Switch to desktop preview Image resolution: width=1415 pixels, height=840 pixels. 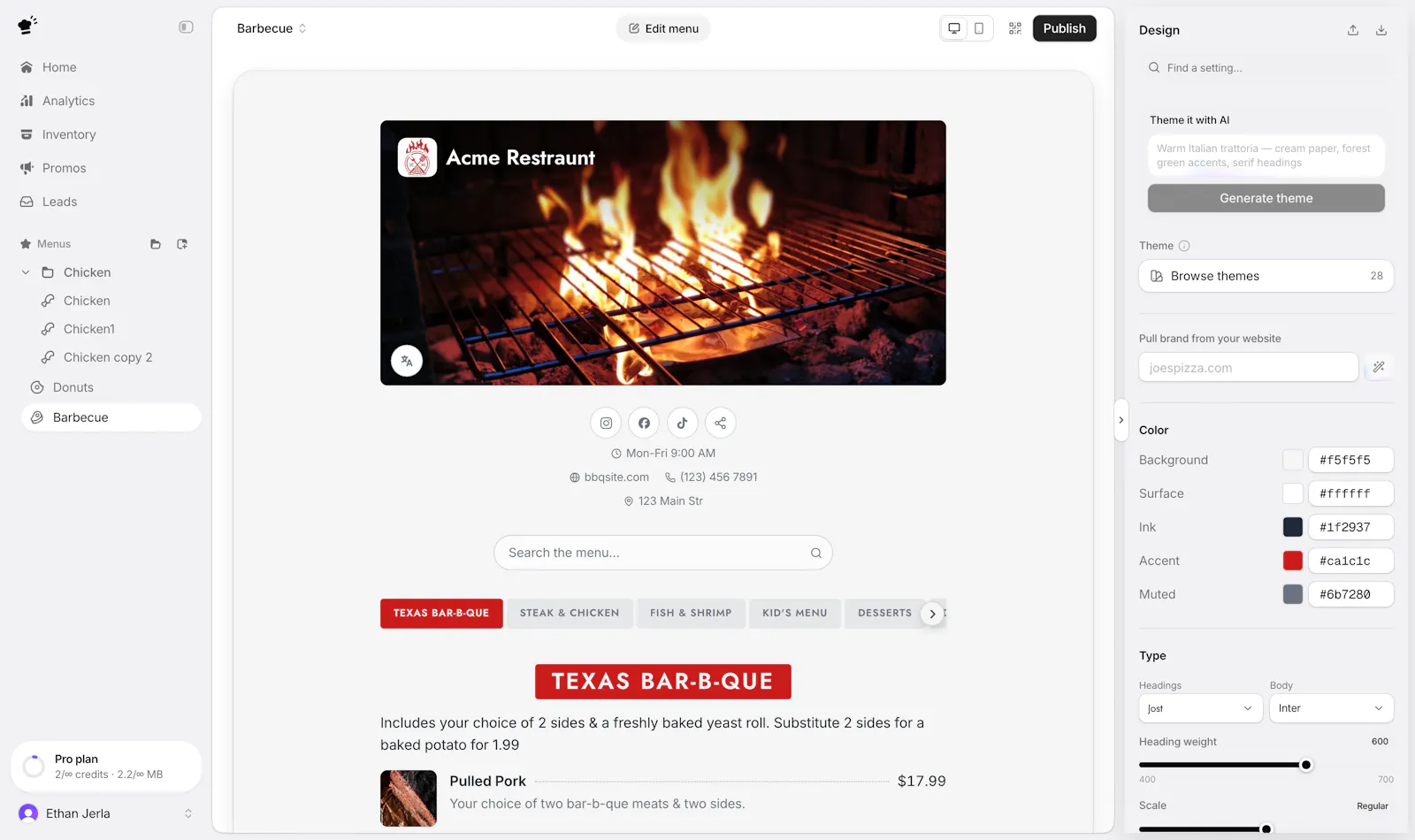click(954, 28)
